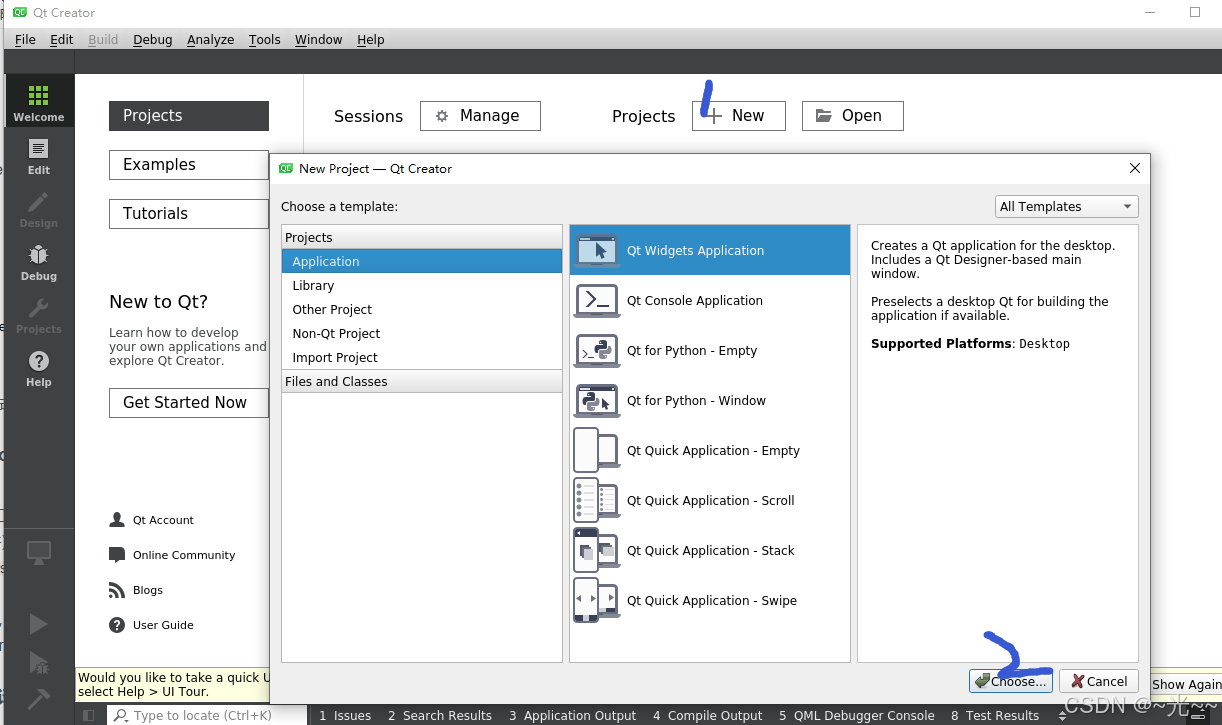The height and width of the screenshot is (725, 1222).
Task: Select the Import Project category
Action: coord(422,357)
